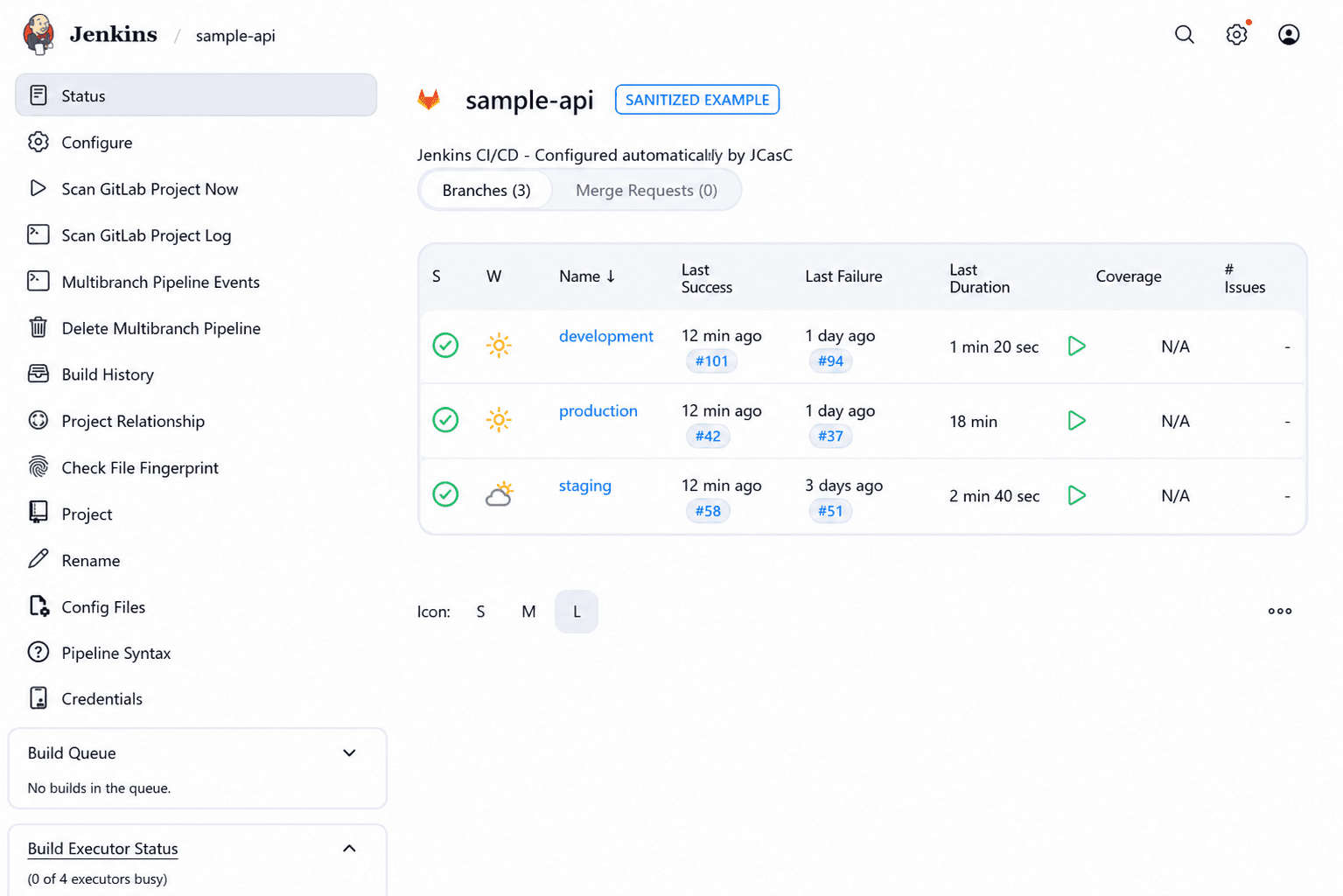Sort by Last Duration column header

click(x=979, y=278)
